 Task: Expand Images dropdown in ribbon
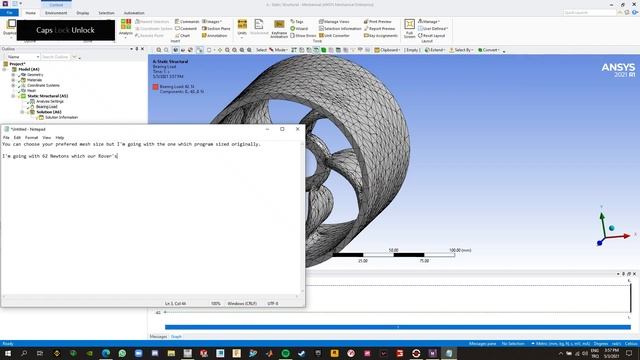[212, 21]
